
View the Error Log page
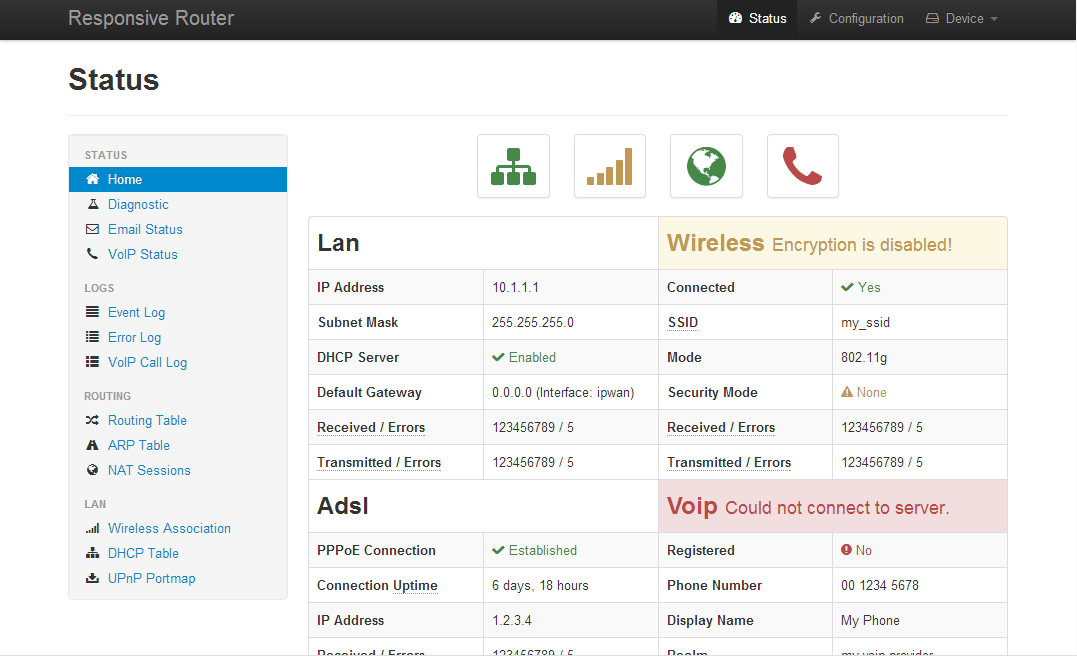pos(134,337)
